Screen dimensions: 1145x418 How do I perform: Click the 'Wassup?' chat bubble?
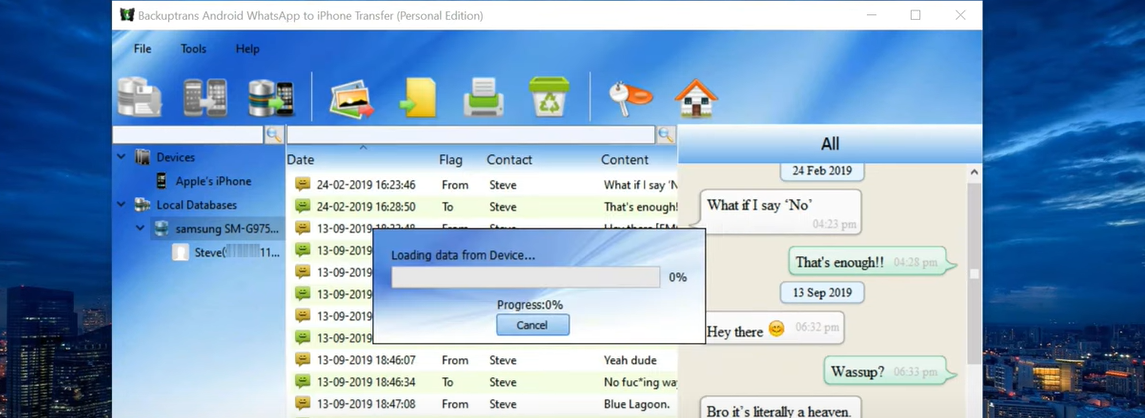(890, 370)
